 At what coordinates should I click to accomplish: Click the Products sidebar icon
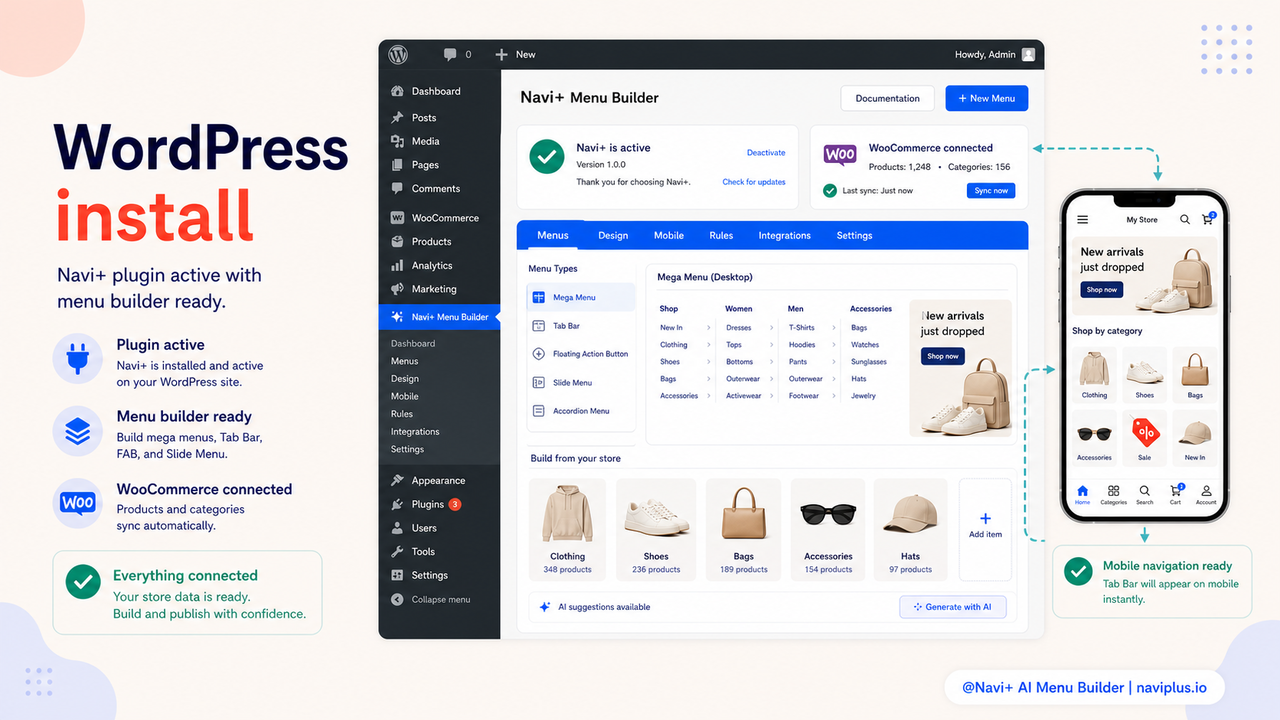[x=397, y=241]
